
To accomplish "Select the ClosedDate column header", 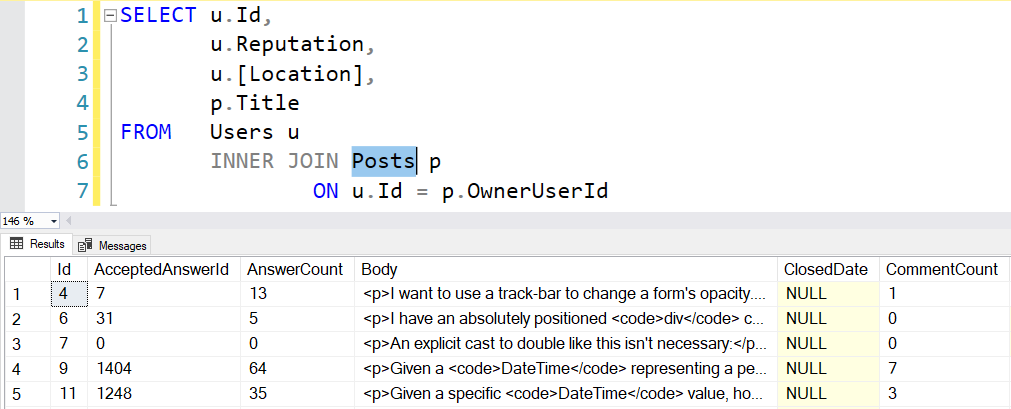I will [x=828, y=269].
